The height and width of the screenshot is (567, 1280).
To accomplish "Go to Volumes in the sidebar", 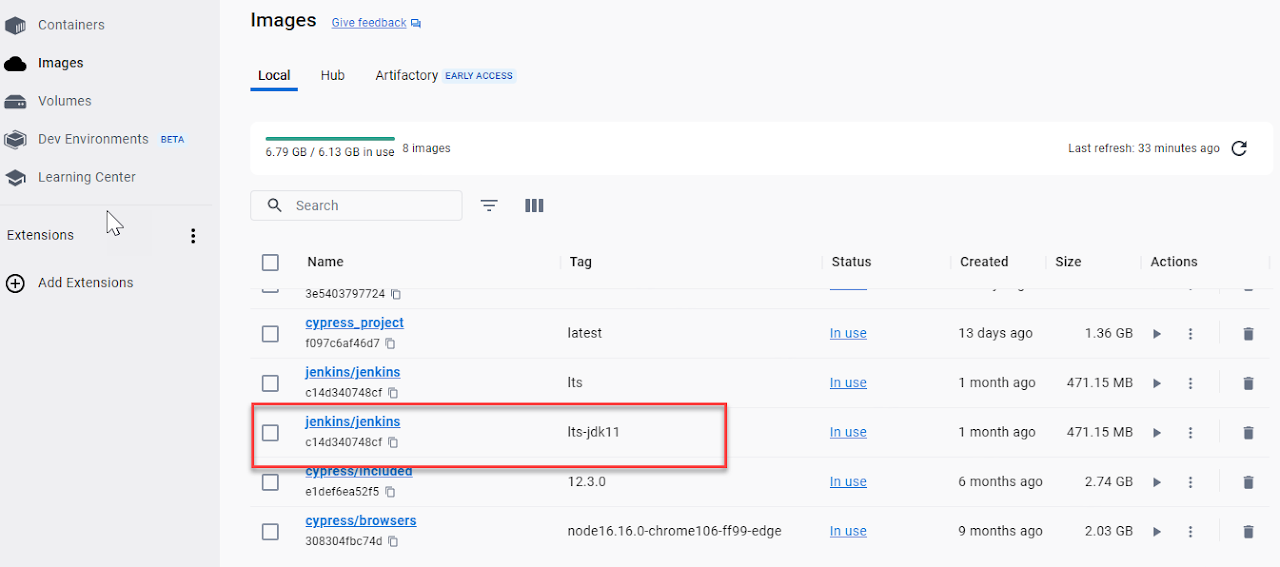I will click(65, 101).
